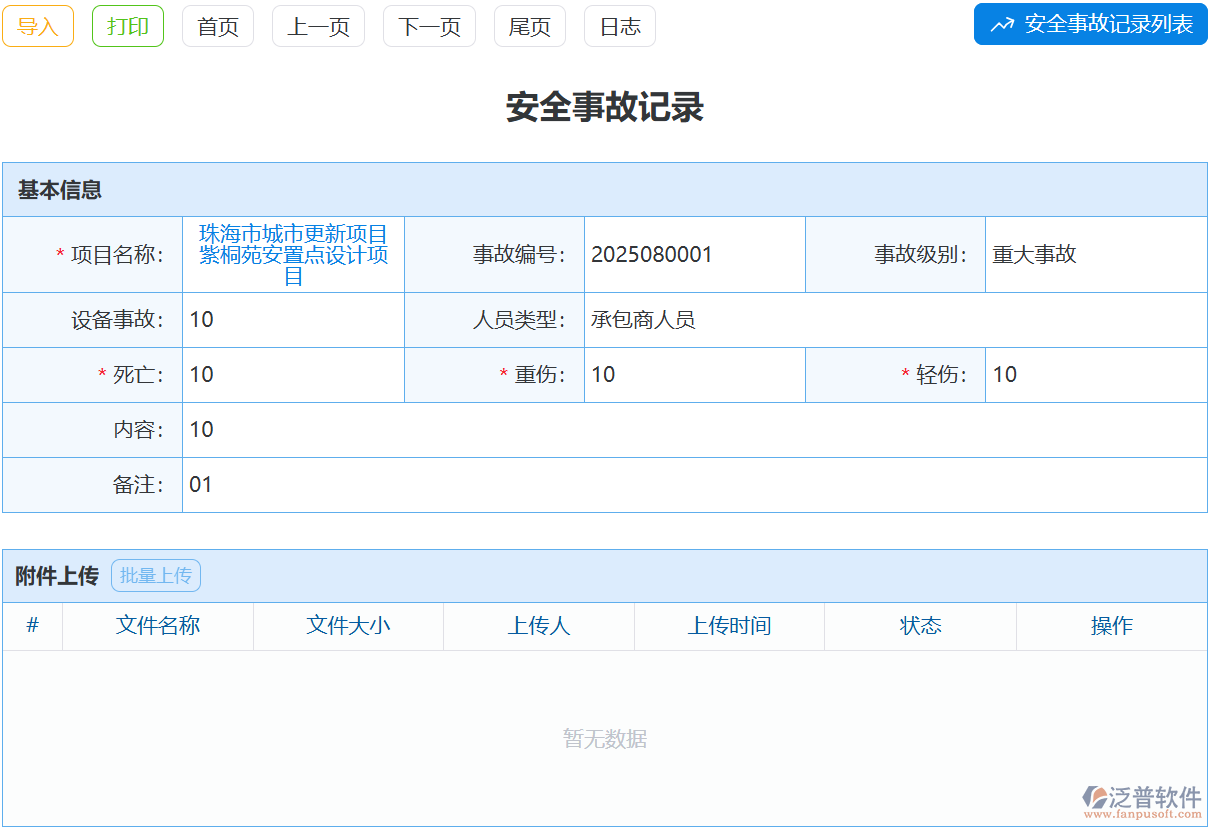Click the 上传时间 column header
This screenshot has height=830, width=1212.
(729, 626)
